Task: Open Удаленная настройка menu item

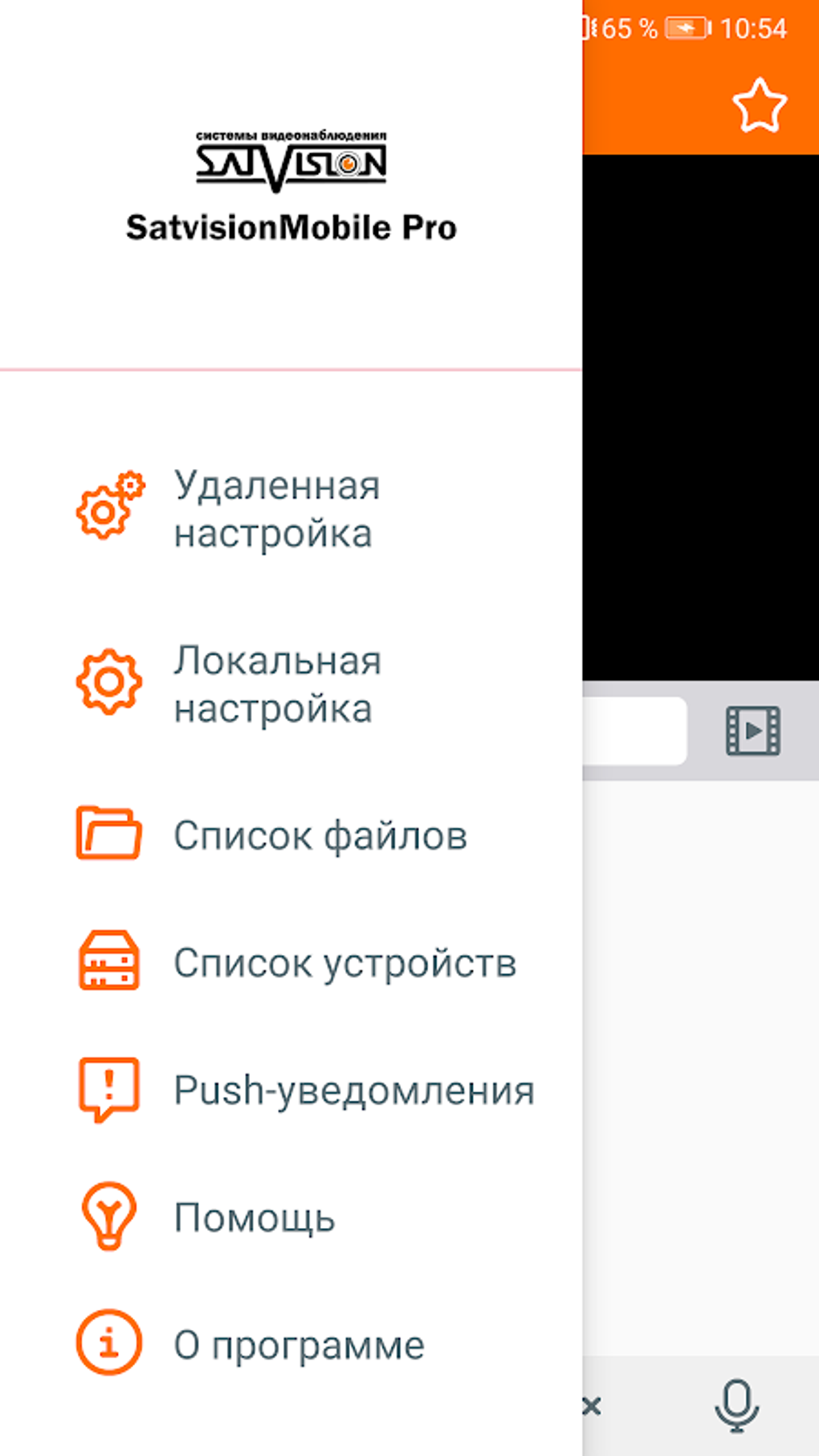Action: coord(291,509)
